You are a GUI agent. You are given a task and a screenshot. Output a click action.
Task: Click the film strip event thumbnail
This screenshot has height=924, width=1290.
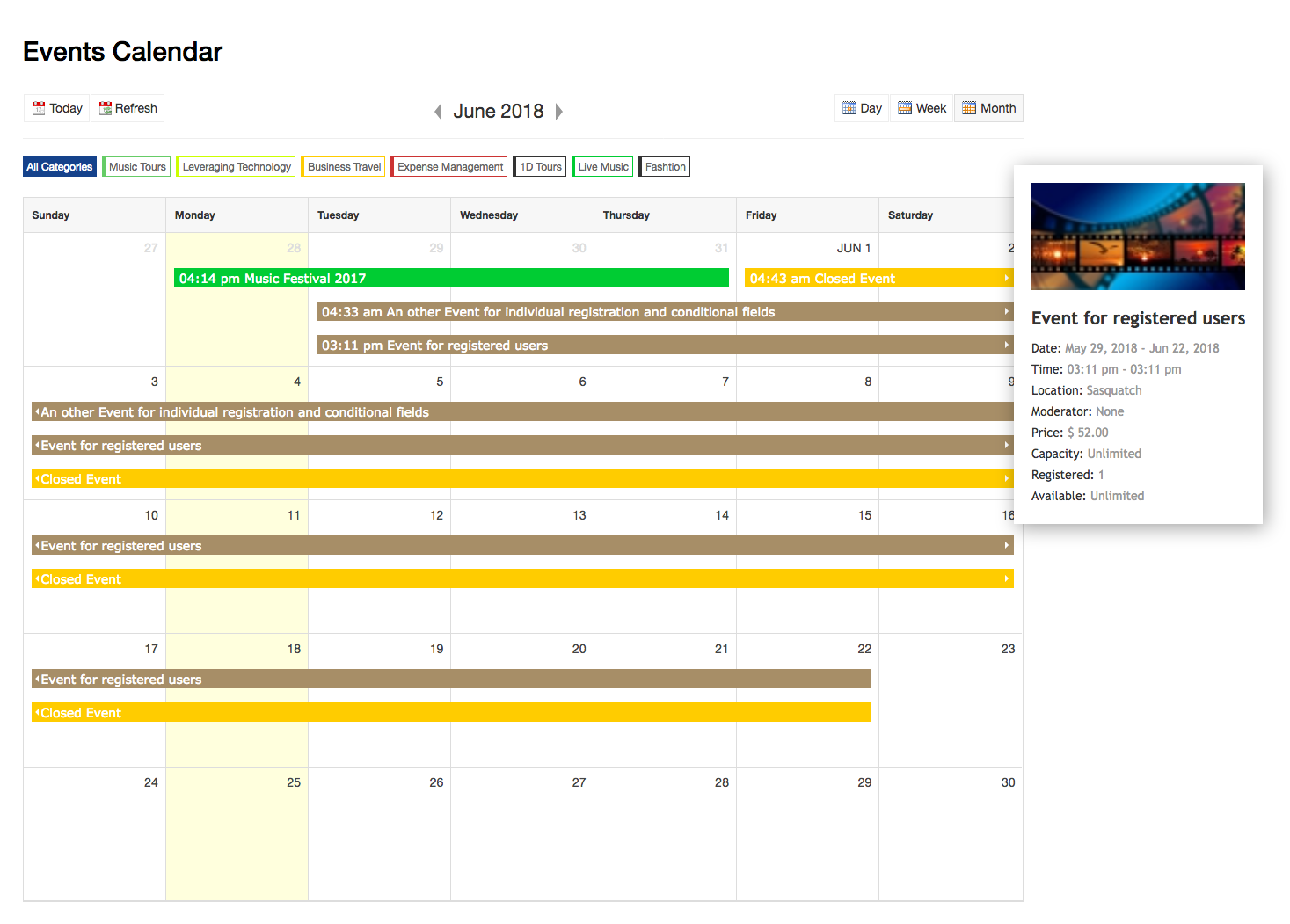click(1138, 236)
